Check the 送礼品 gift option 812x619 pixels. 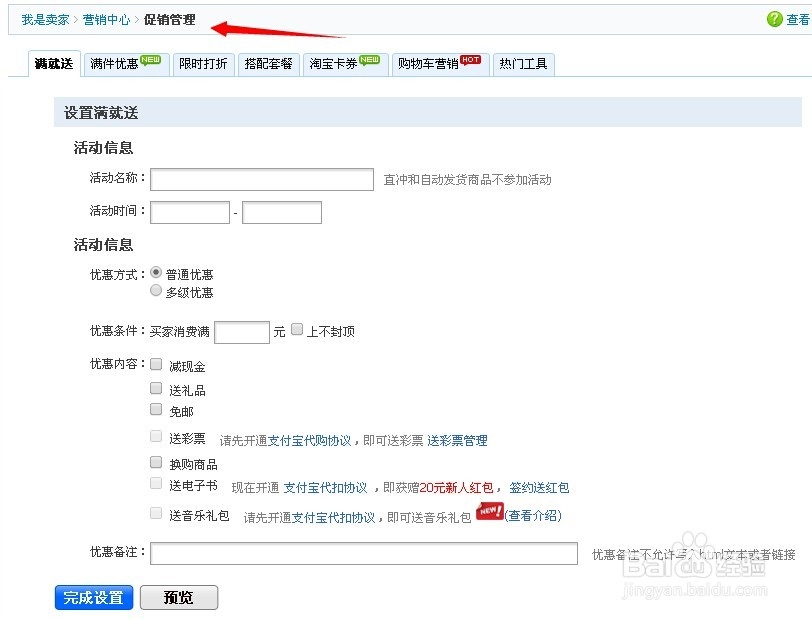click(x=156, y=387)
